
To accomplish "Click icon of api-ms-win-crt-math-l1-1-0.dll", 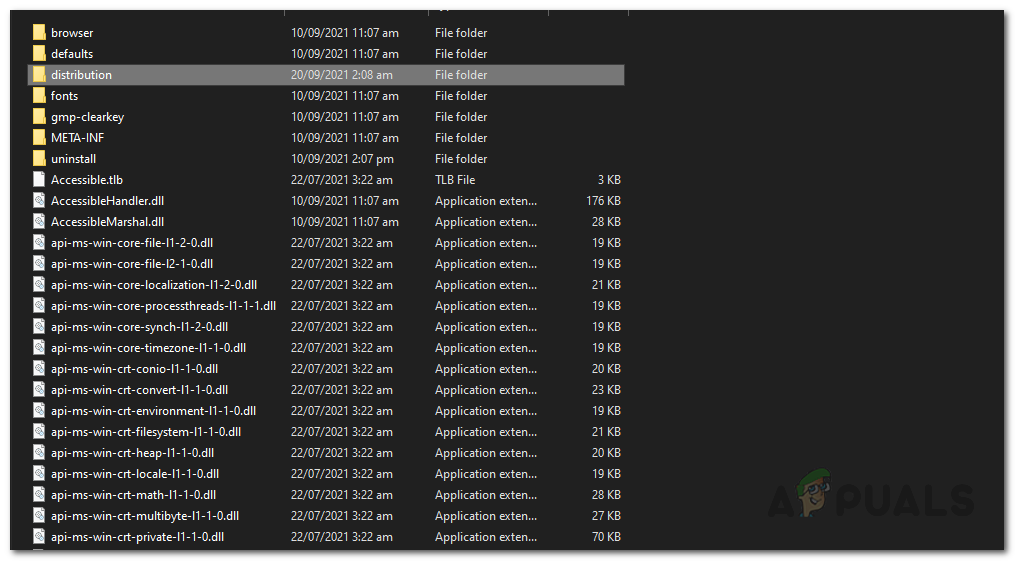I will [x=39, y=495].
